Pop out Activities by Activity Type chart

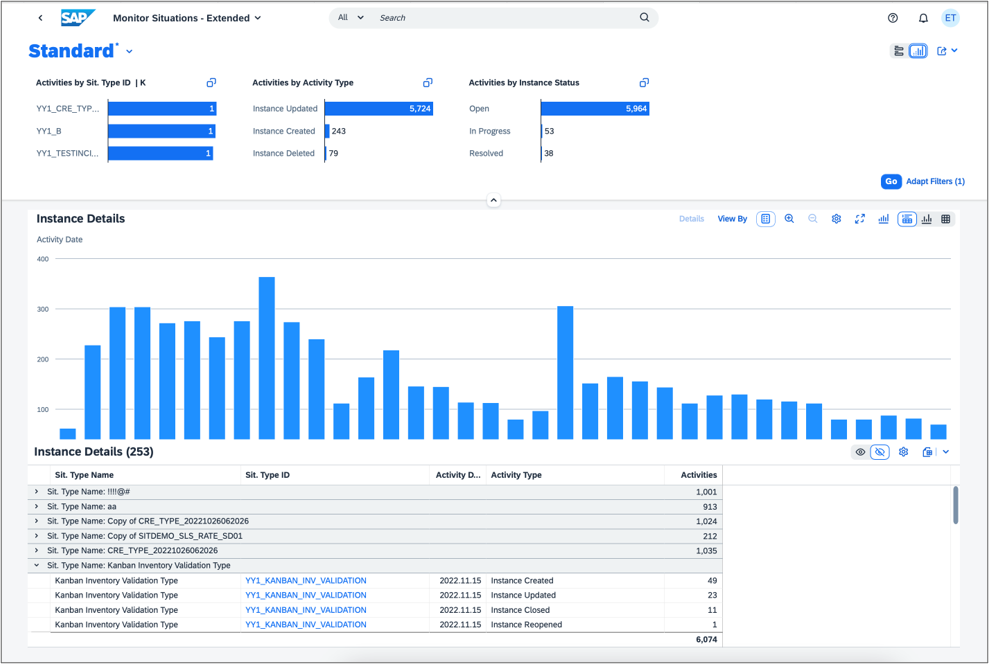click(428, 83)
